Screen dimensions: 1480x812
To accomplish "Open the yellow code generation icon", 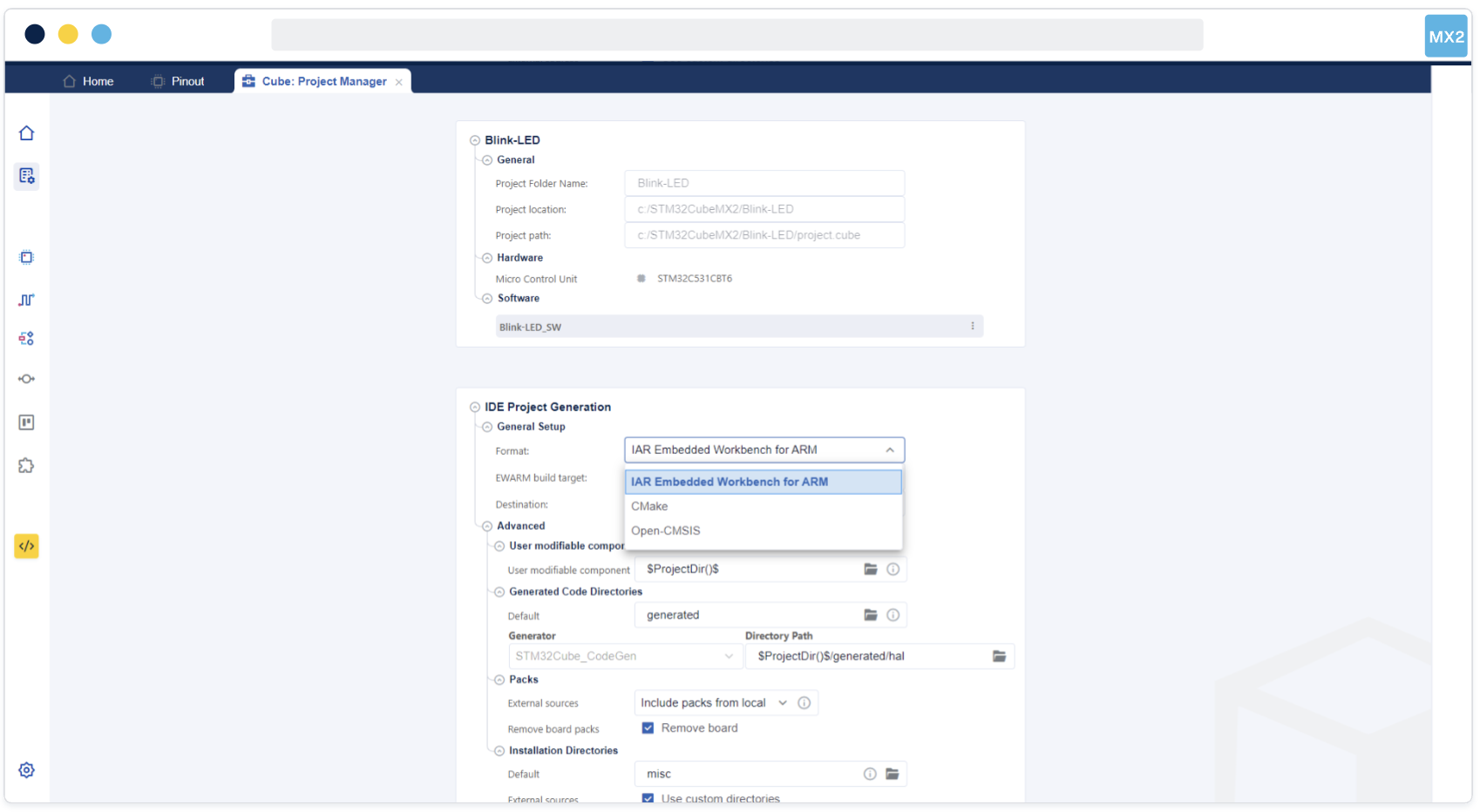I will pos(26,546).
